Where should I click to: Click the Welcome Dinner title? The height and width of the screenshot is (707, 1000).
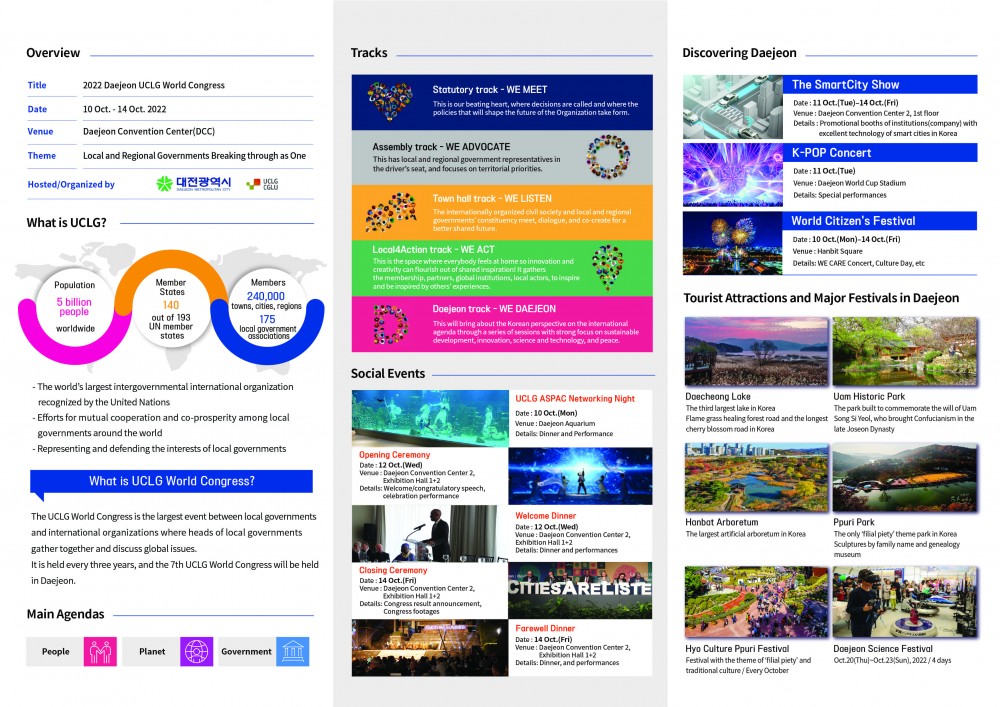click(545, 516)
